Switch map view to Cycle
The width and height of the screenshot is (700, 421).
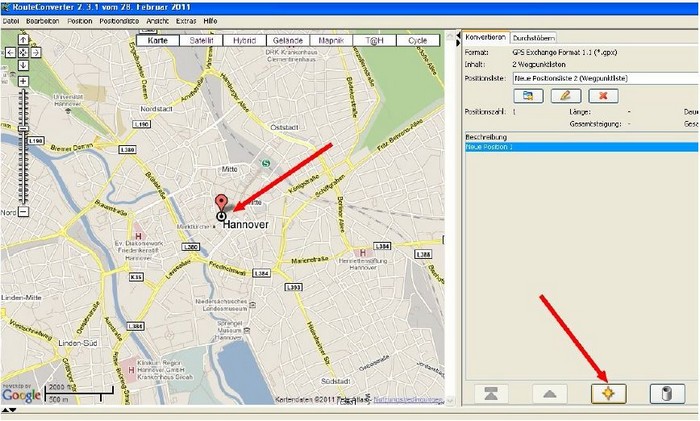[417, 41]
